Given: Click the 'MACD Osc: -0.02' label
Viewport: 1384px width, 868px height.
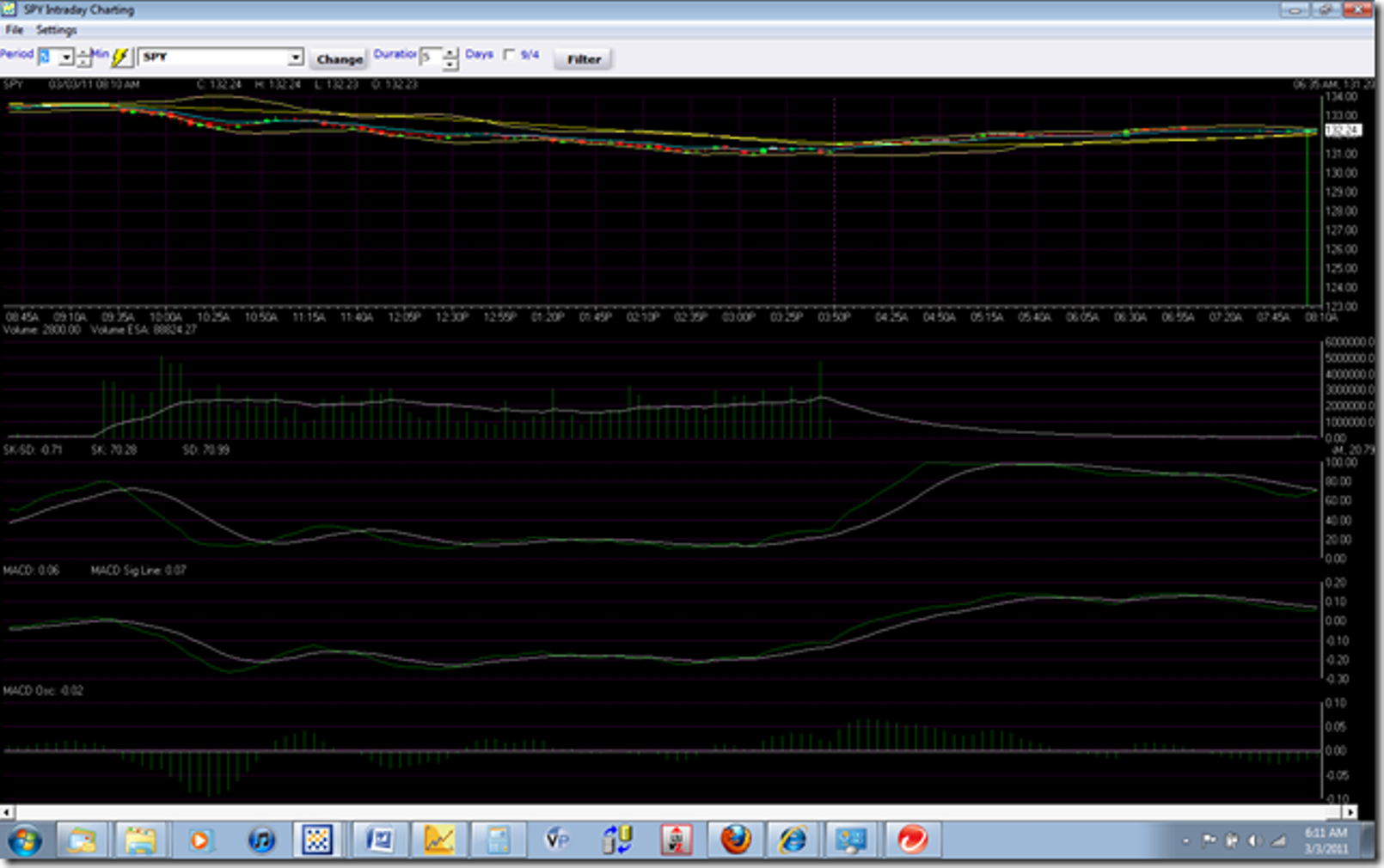Looking at the screenshot, I should click(x=43, y=690).
